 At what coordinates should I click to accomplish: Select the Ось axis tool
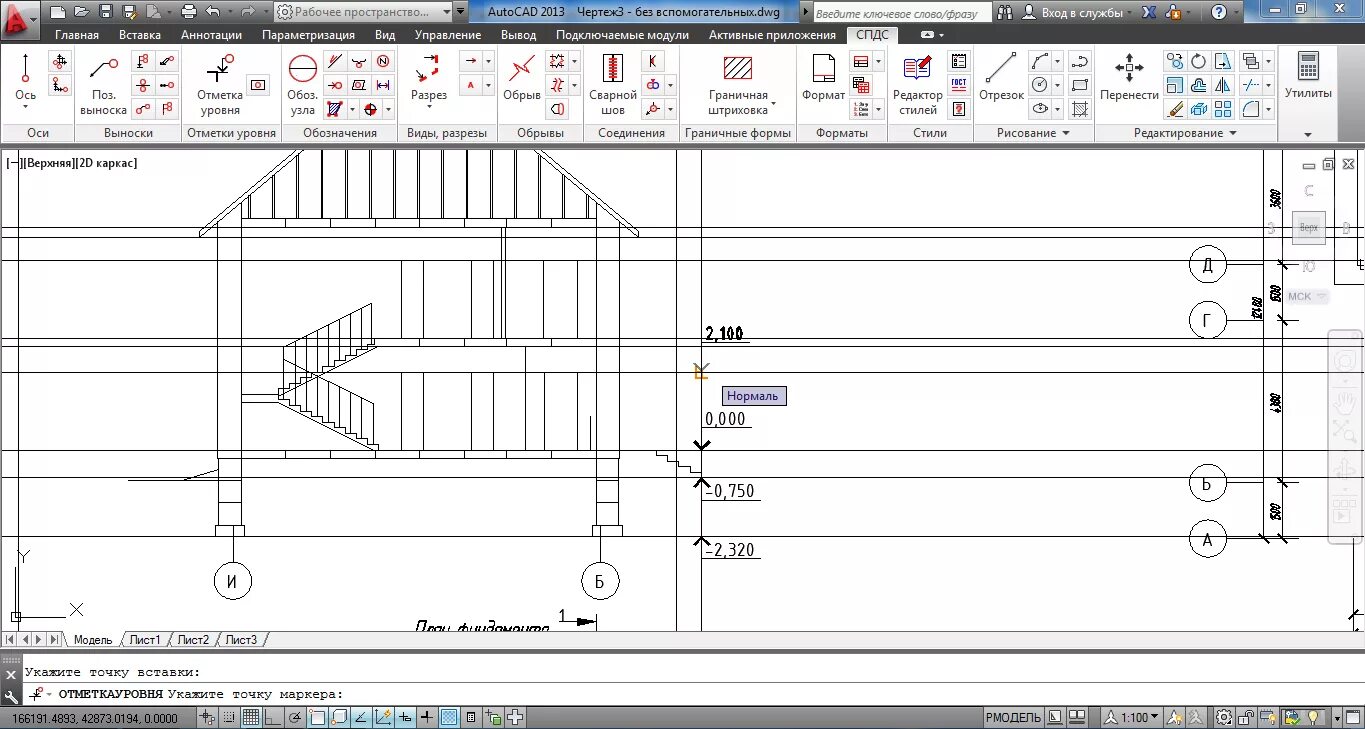[x=25, y=83]
